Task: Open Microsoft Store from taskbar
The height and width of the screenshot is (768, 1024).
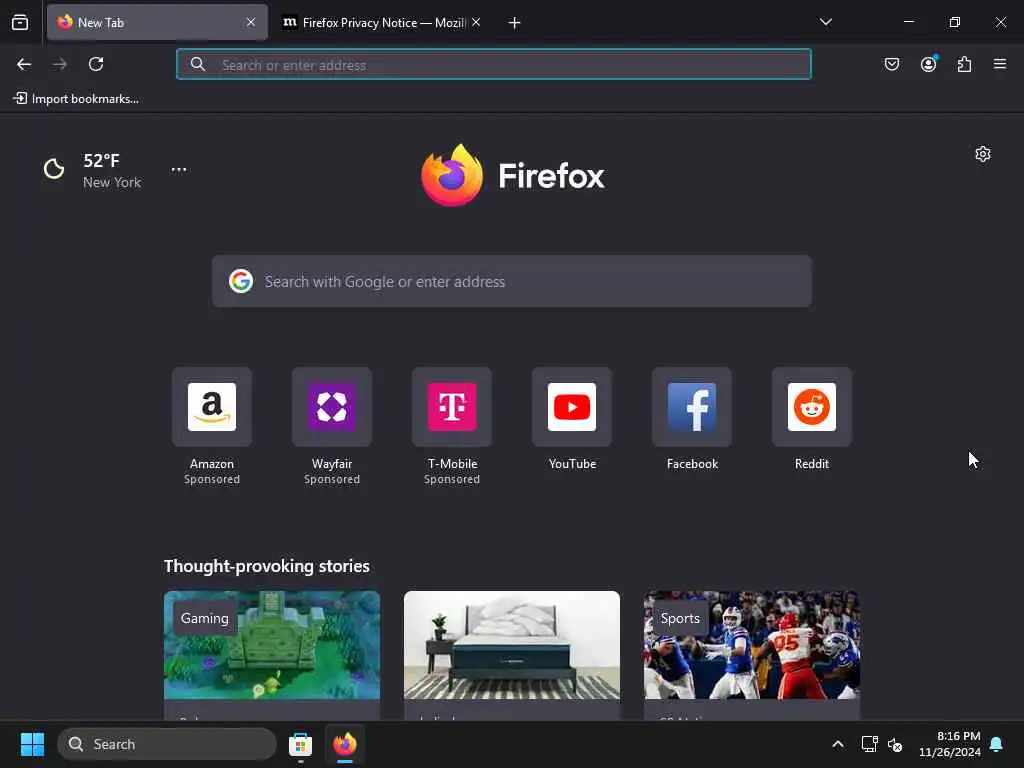Action: 300,744
